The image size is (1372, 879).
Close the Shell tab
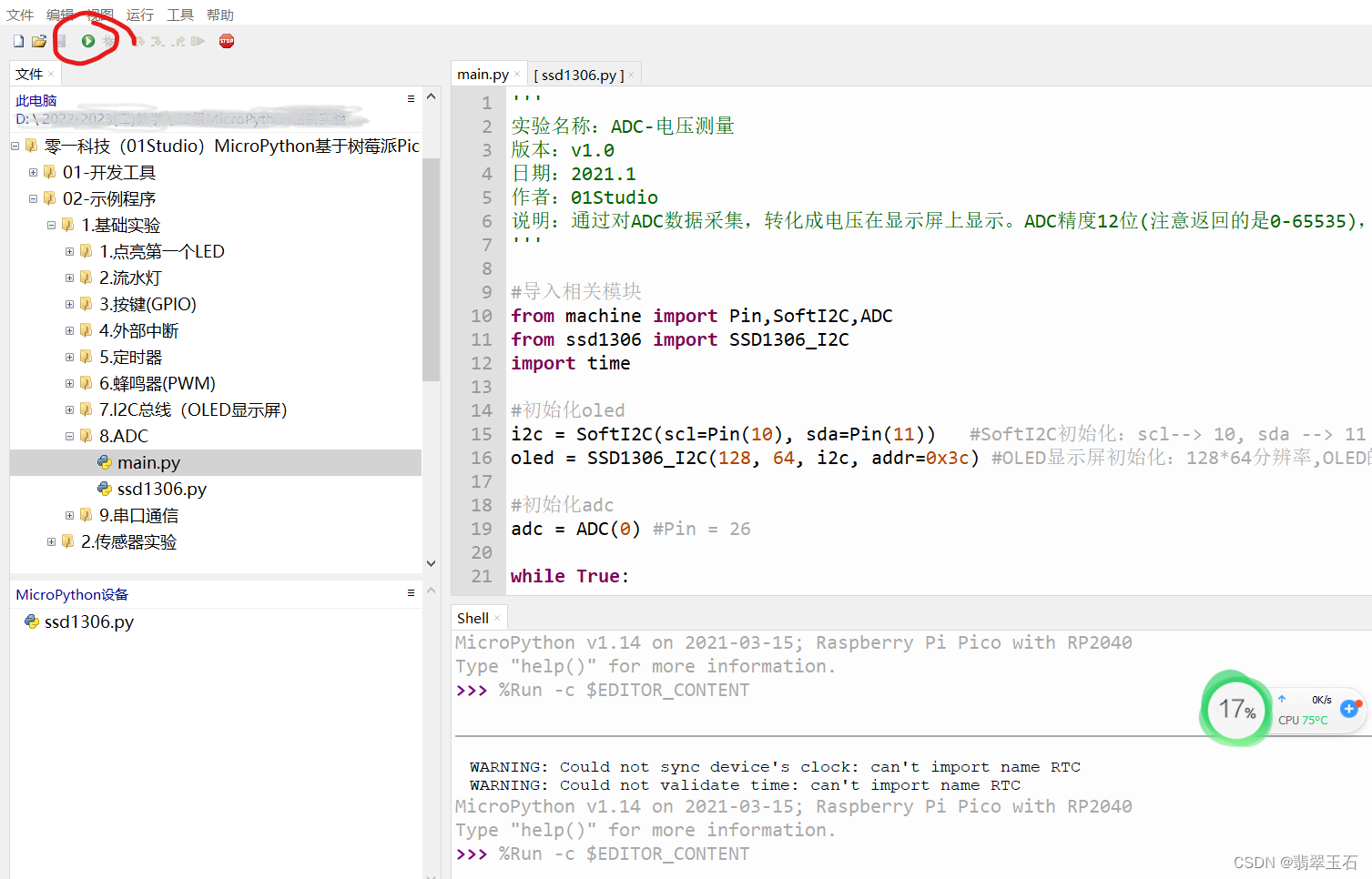tap(497, 617)
